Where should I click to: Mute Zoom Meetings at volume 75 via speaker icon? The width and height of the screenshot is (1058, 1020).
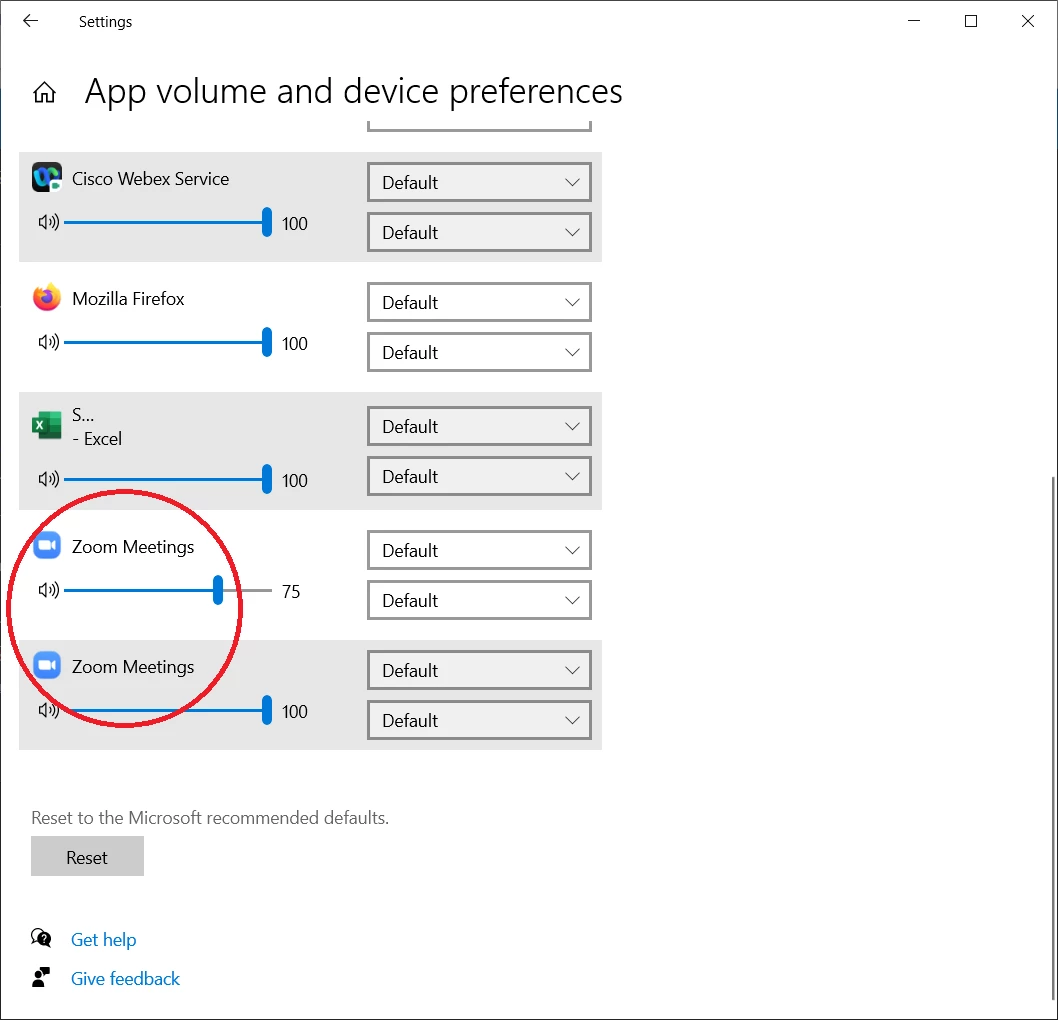(49, 590)
